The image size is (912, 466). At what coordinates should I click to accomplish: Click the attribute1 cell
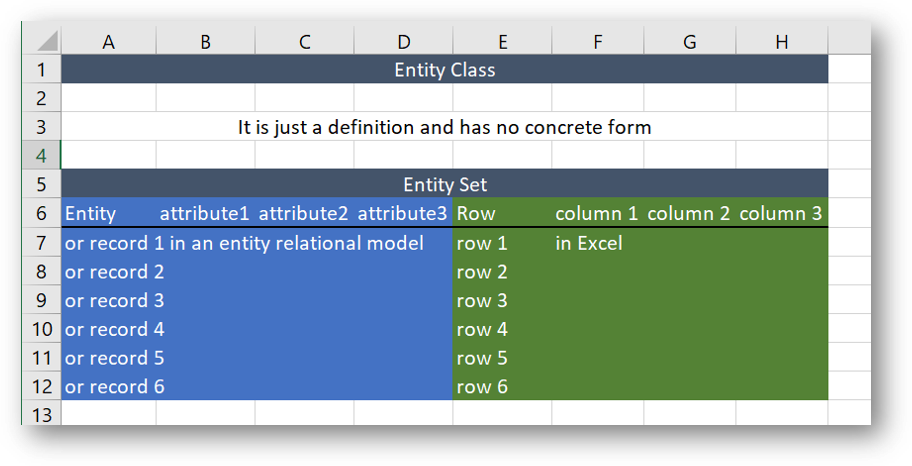click(205, 214)
